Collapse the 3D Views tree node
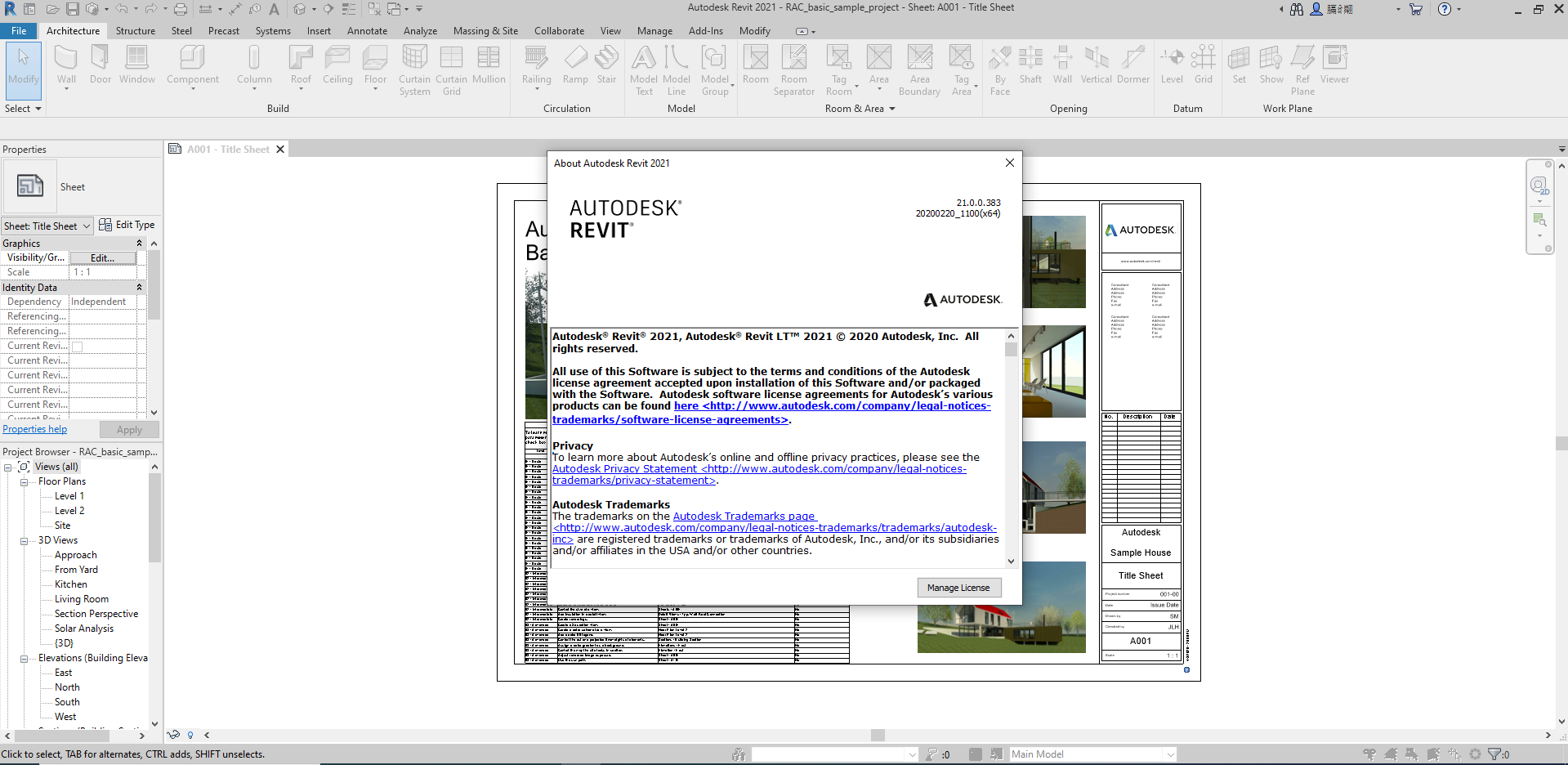The image size is (1568, 765). click(x=24, y=541)
